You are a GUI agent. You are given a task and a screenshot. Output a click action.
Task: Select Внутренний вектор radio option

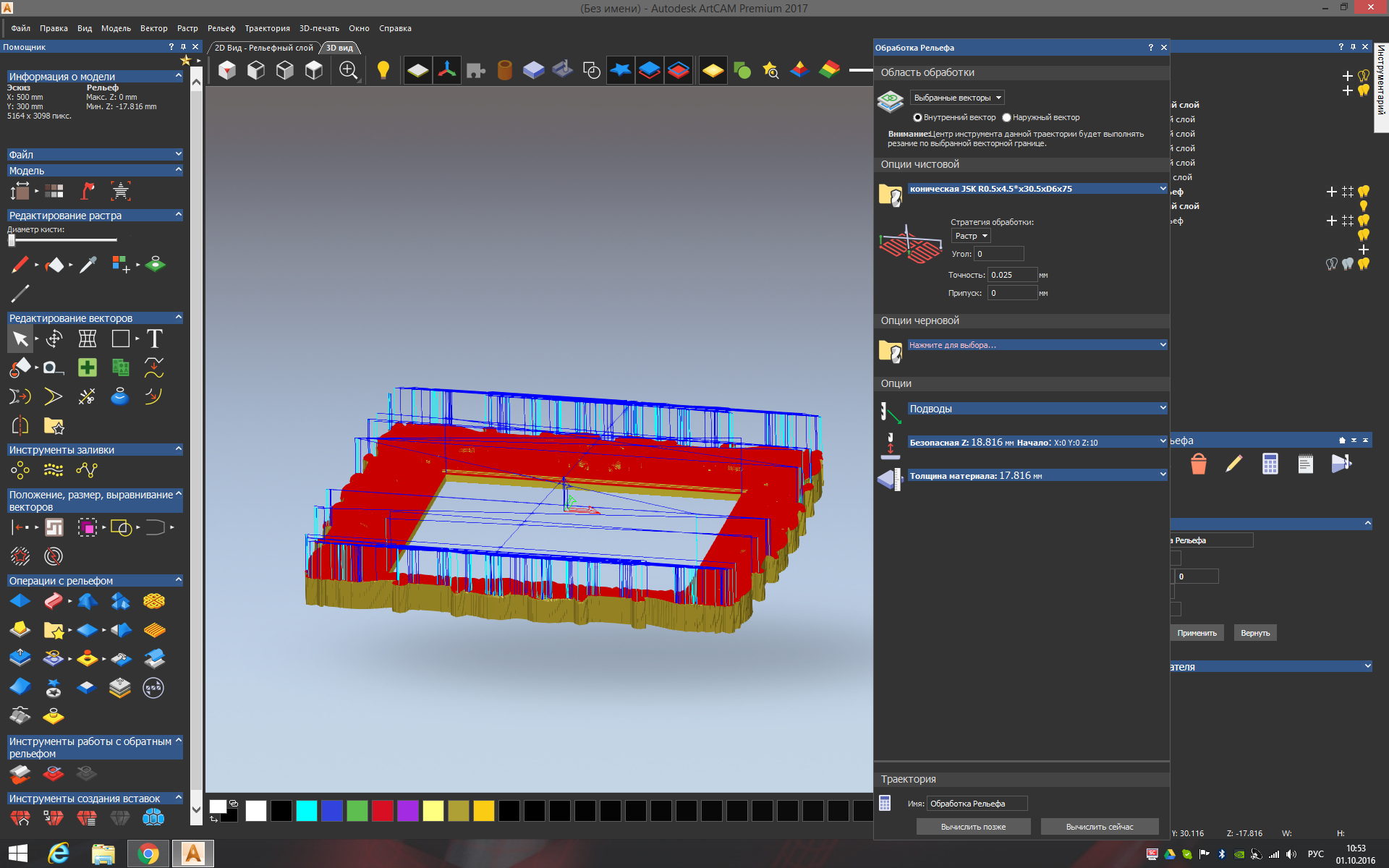[x=917, y=117]
